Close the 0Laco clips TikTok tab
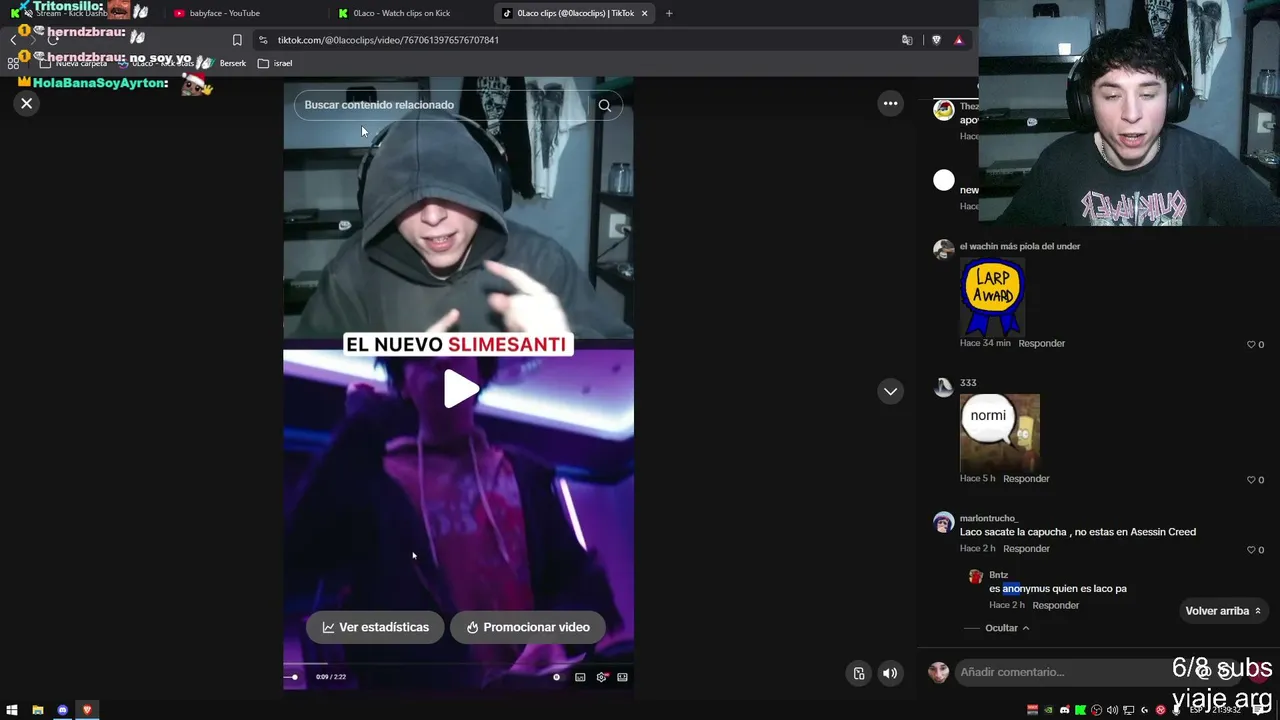The image size is (1280, 720). coord(645,13)
